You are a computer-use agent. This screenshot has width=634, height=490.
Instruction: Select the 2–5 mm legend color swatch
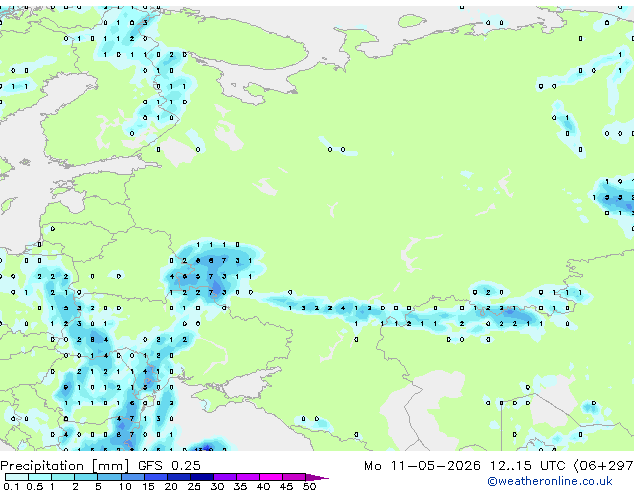(x=86, y=477)
